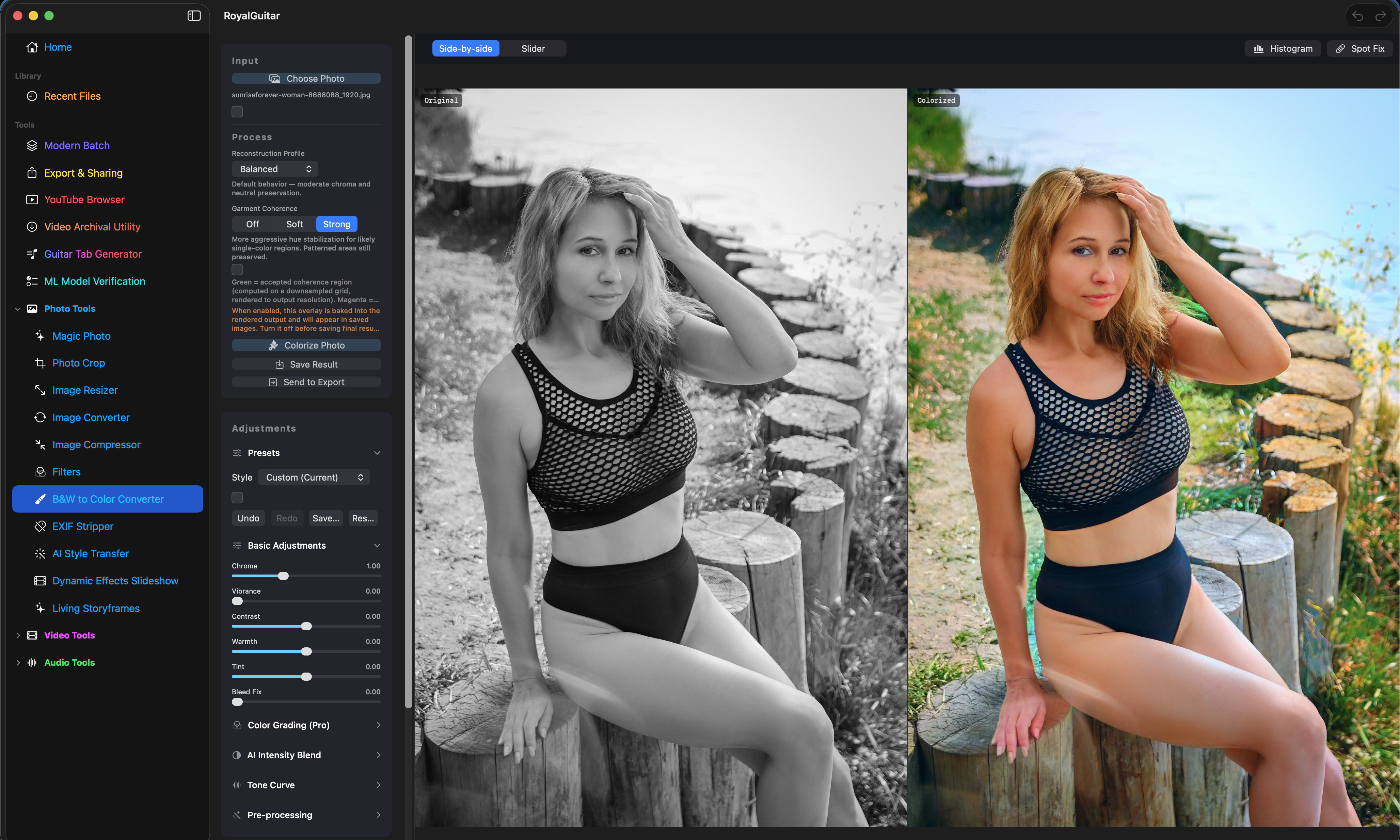
Task: Click the Original grayscale preview image
Action: pos(661,457)
